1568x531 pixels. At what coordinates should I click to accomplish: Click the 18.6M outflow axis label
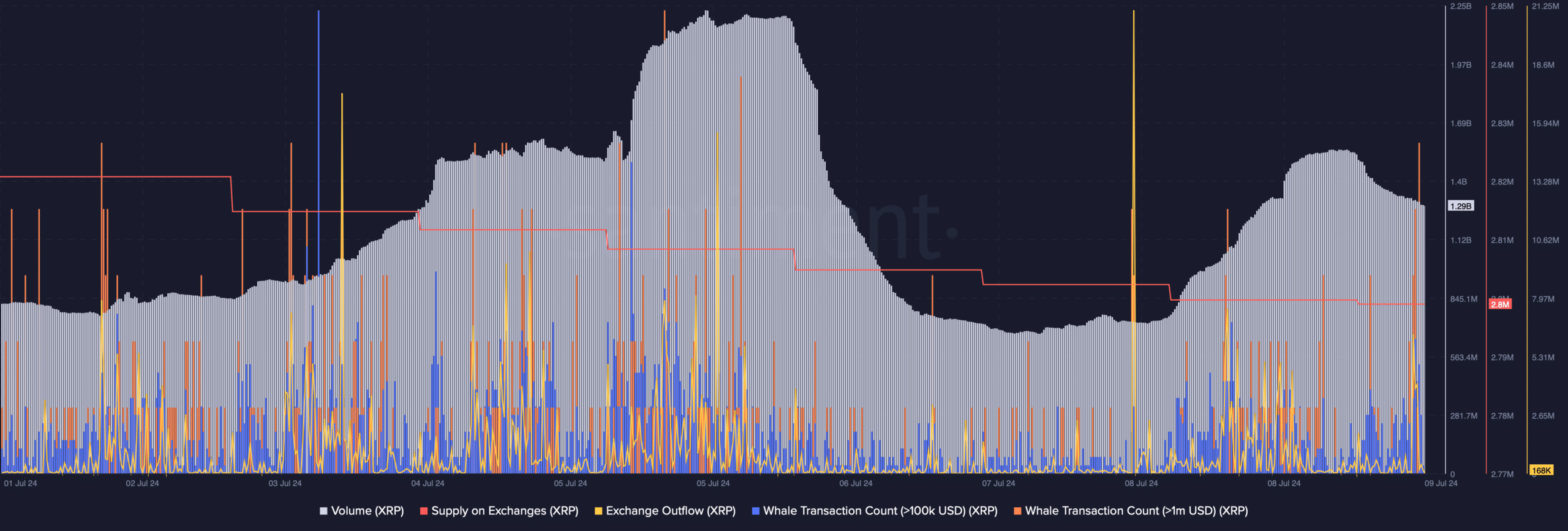coord(1543,65)
